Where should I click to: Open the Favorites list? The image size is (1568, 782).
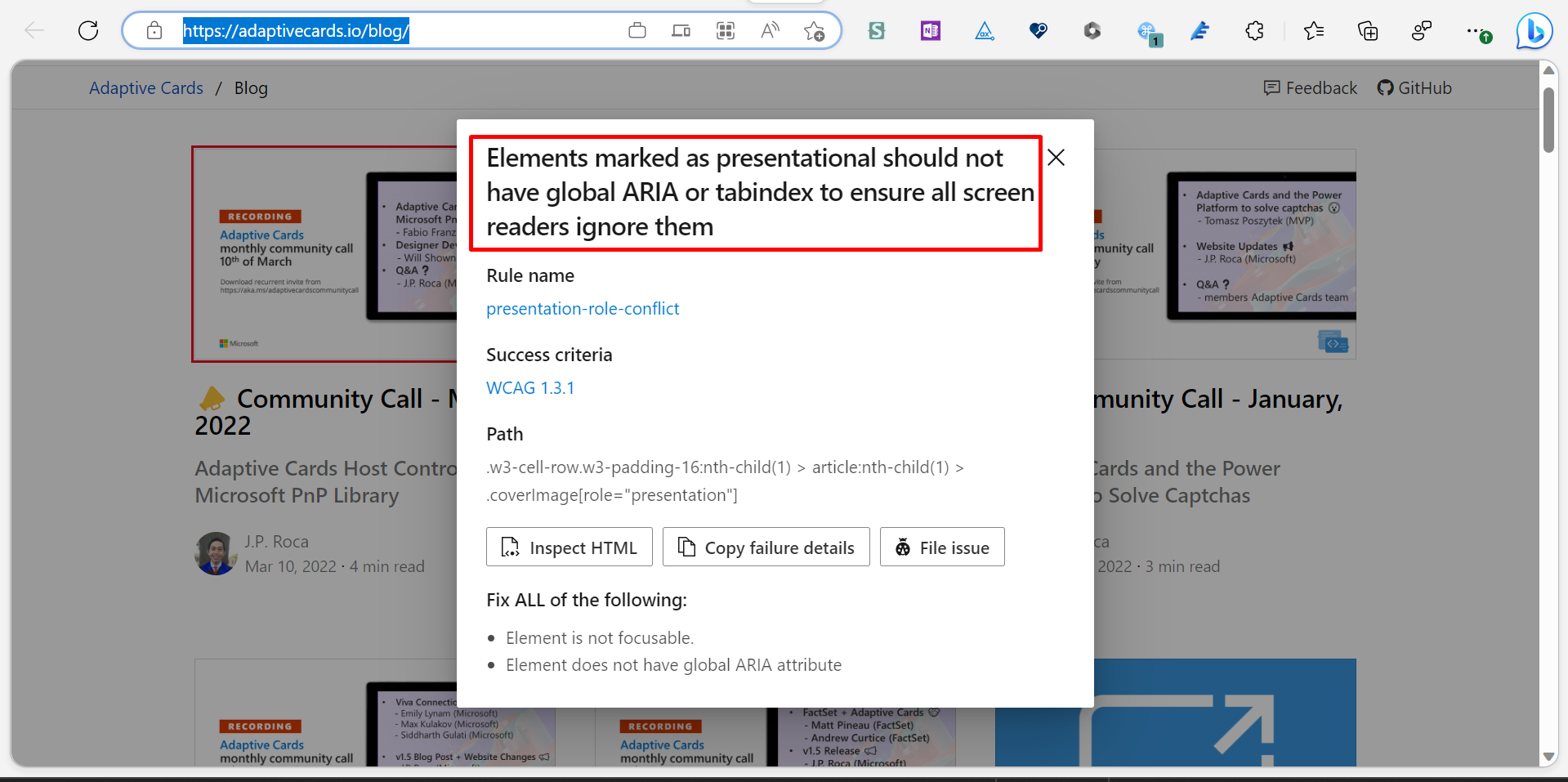(1314, 30)
